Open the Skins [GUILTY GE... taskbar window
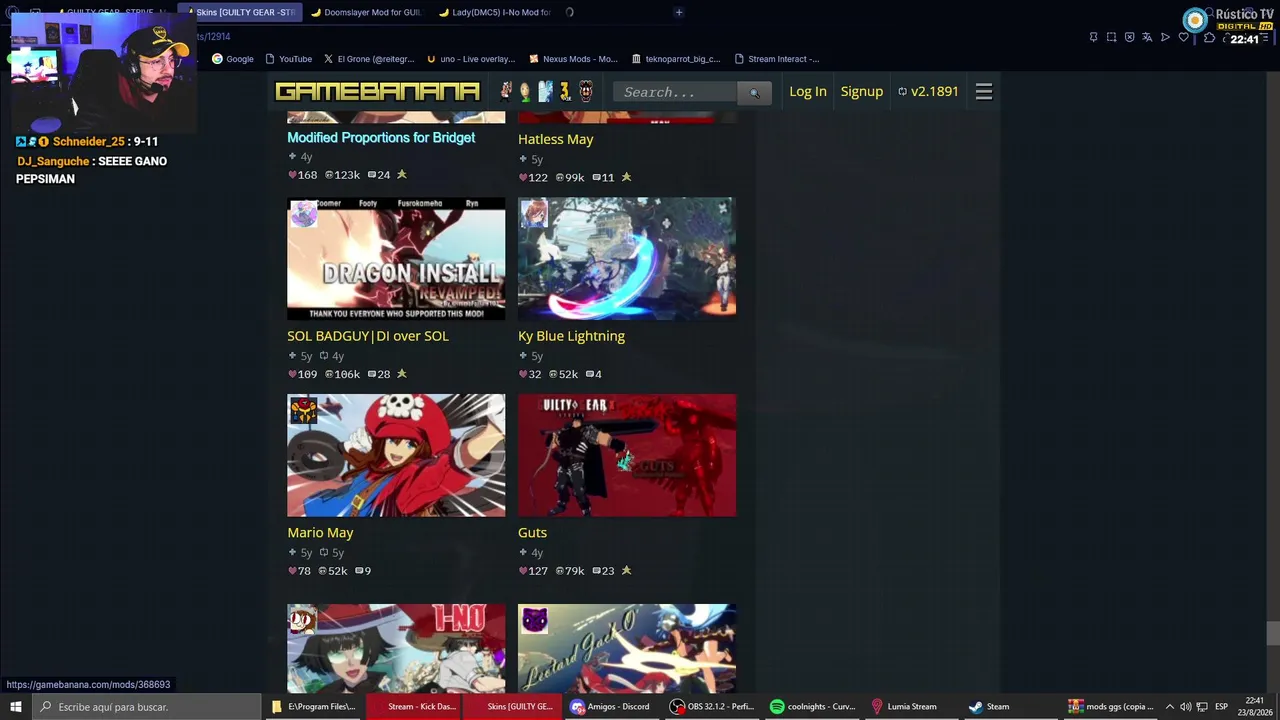This screenshot has width=1280, height=720. pyautogui.click(x=513, y=707)
